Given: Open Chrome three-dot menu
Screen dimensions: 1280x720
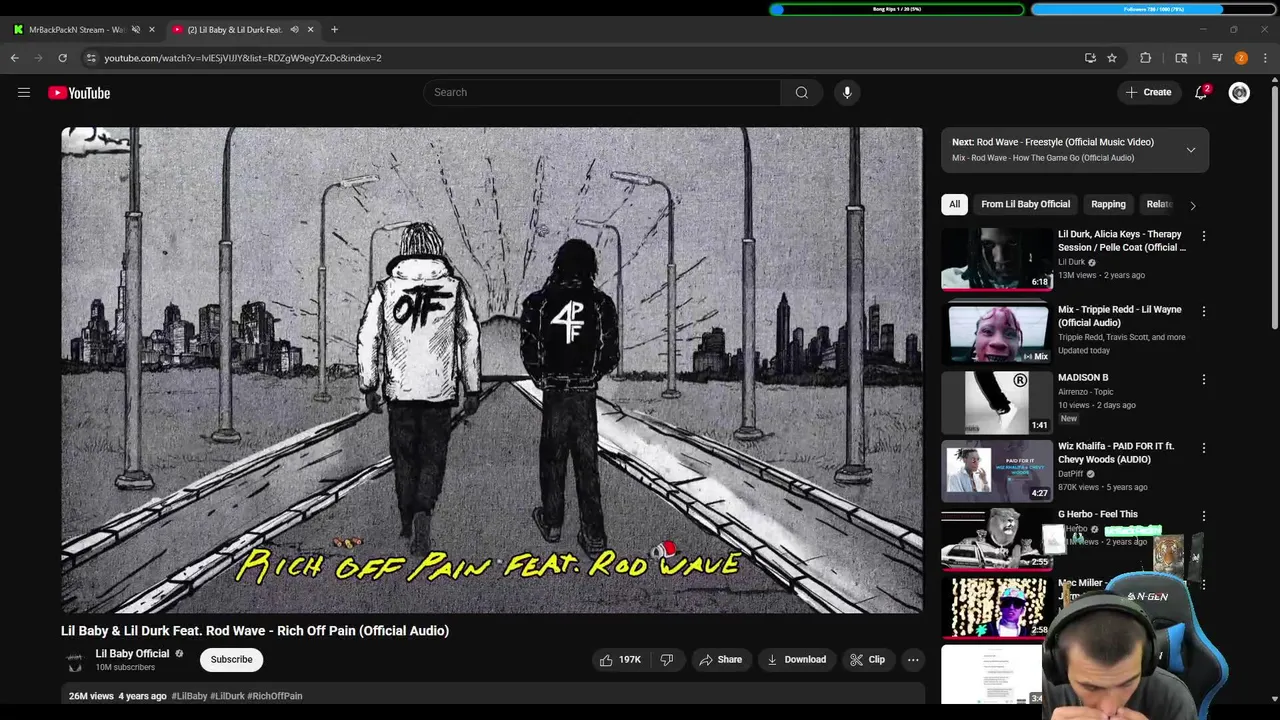Looking at the screenshot, I should pyautogui.click(x=1265, y=58).
